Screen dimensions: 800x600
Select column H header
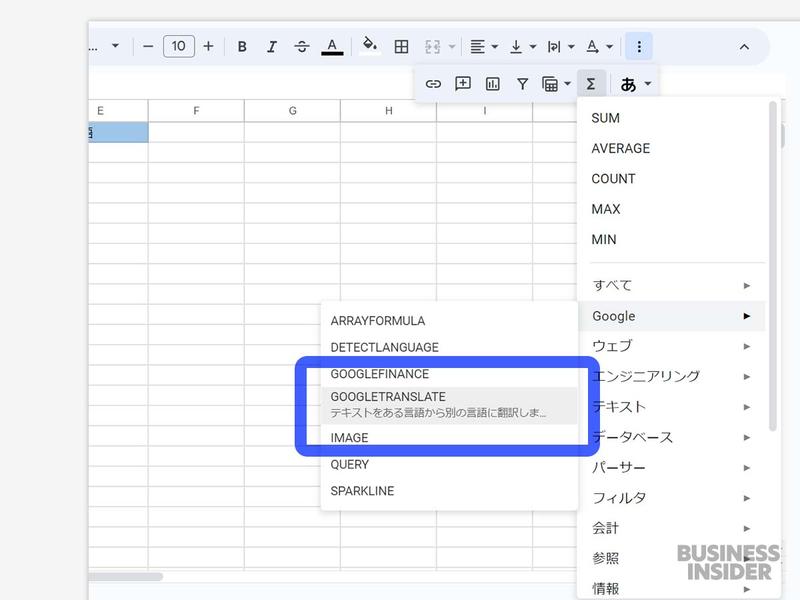pyautogui.click(x=388, y=111)
